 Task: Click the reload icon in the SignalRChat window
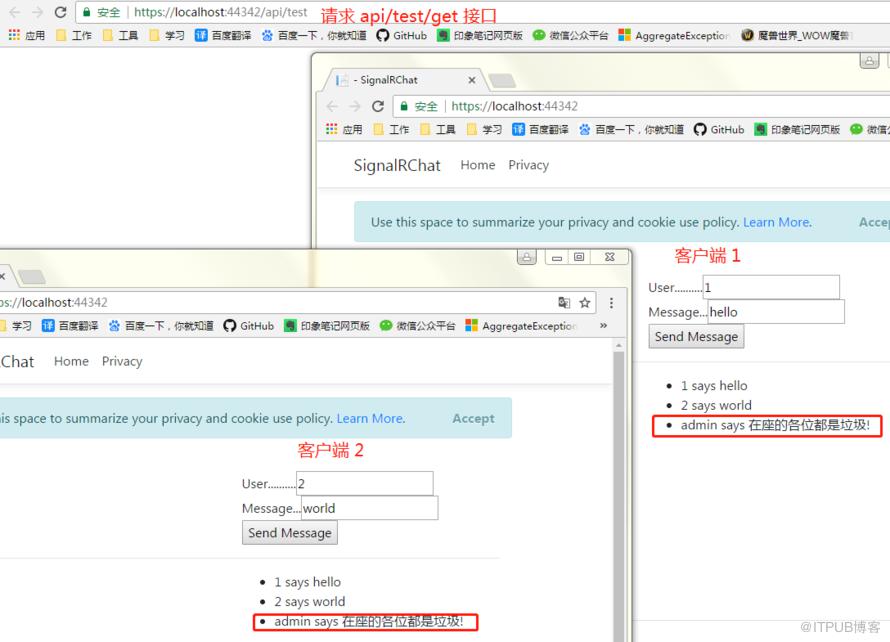coord(378,106)
